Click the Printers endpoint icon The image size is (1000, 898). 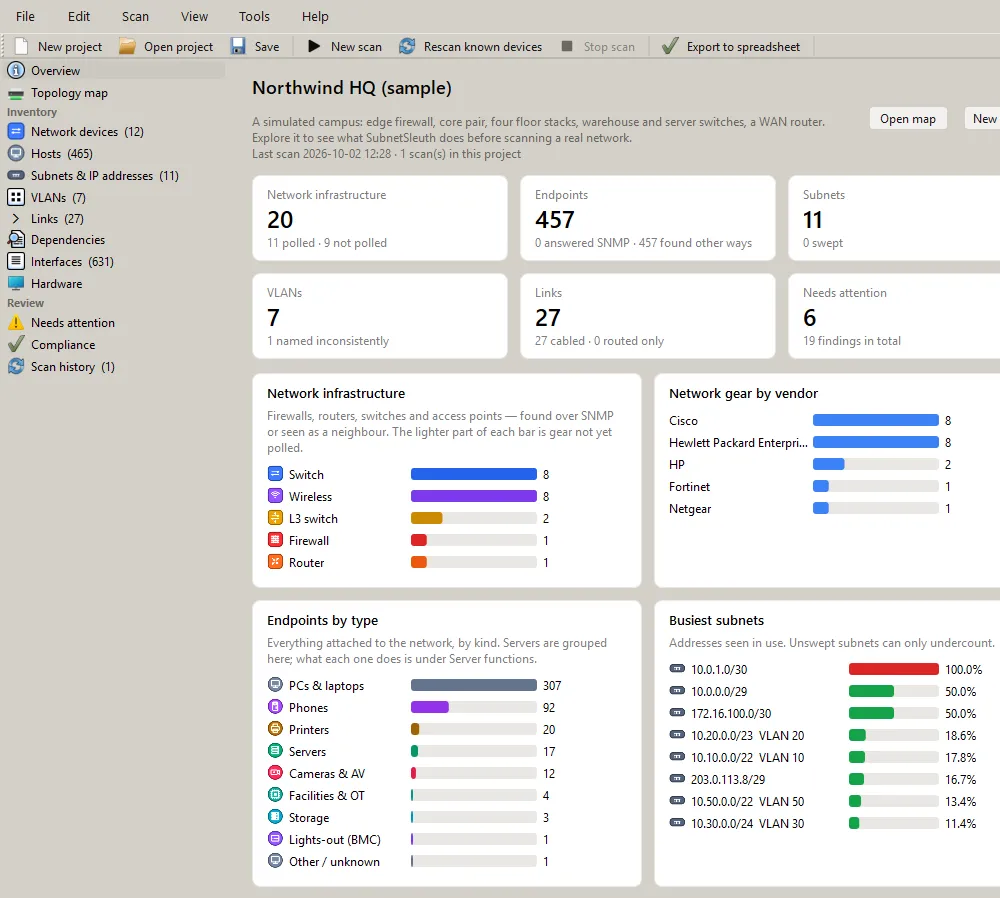tap(275, 728)
